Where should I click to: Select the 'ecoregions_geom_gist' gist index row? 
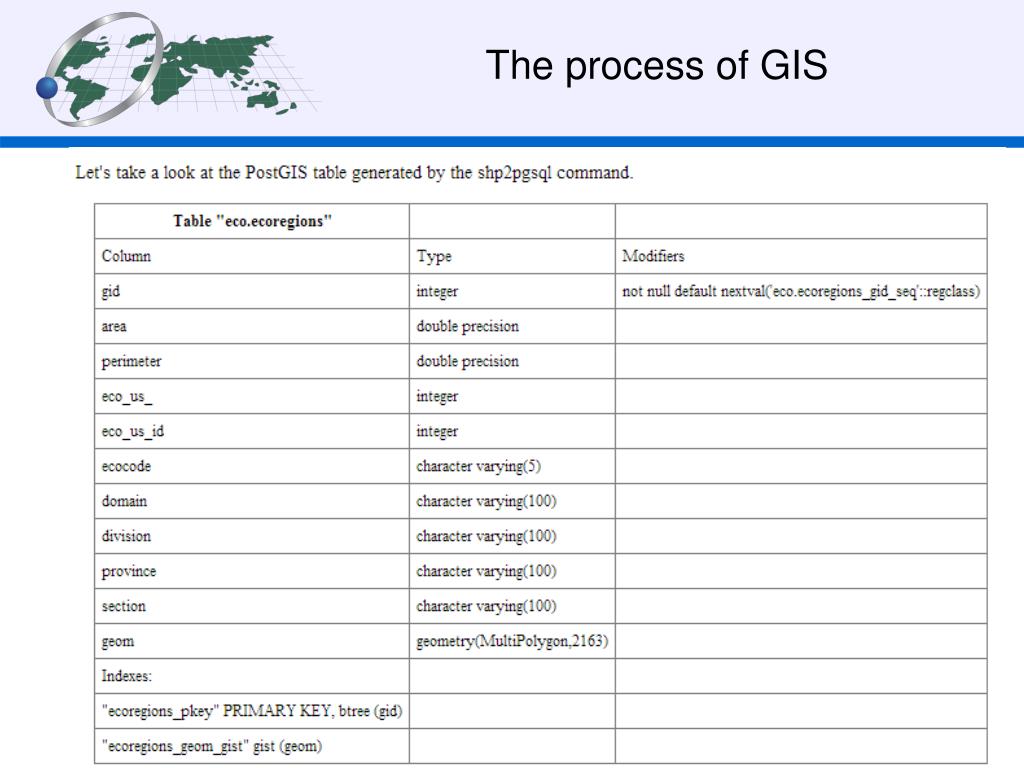pyautogui.click(x=252, y=746)
